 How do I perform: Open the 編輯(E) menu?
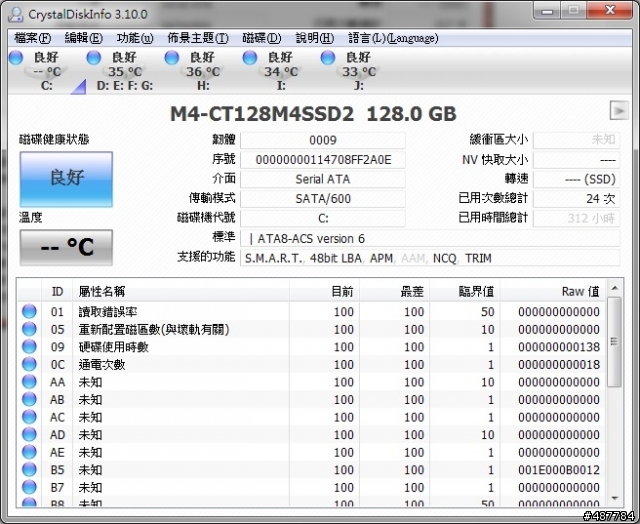(83, 38)
